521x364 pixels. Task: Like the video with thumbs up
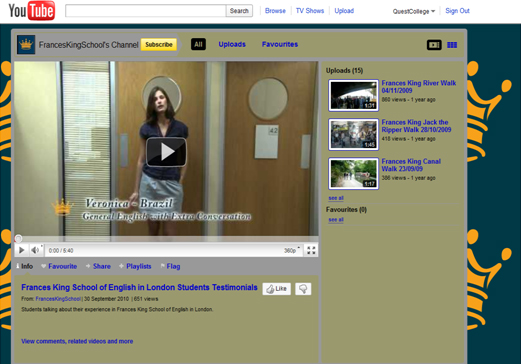click(277, 289)
